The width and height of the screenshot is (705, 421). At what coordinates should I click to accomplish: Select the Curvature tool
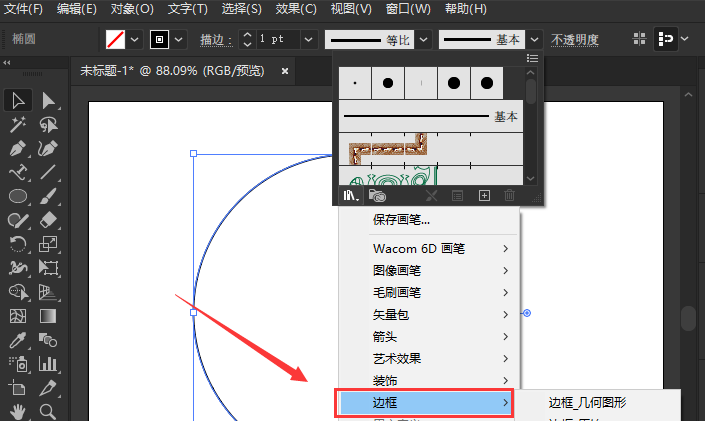48,148
